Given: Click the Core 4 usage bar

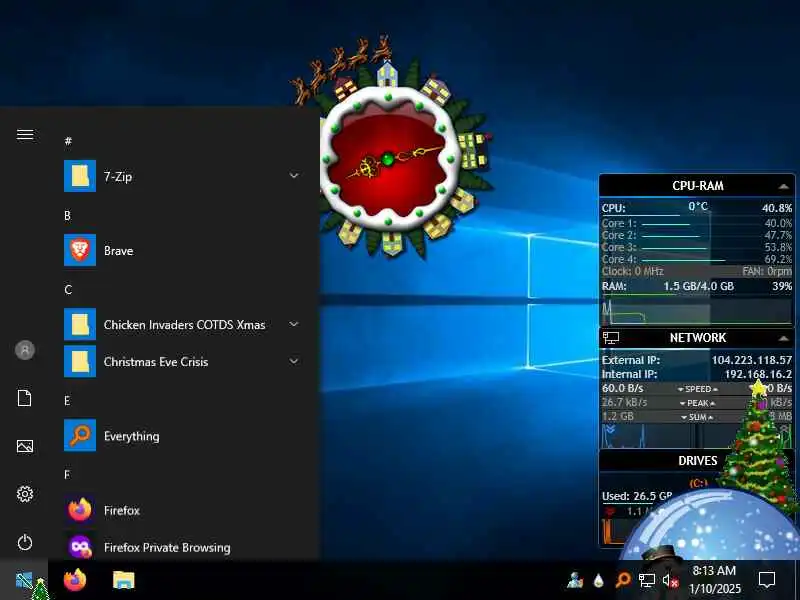Looking at the screenshot, I should click(x=683, y=260).
